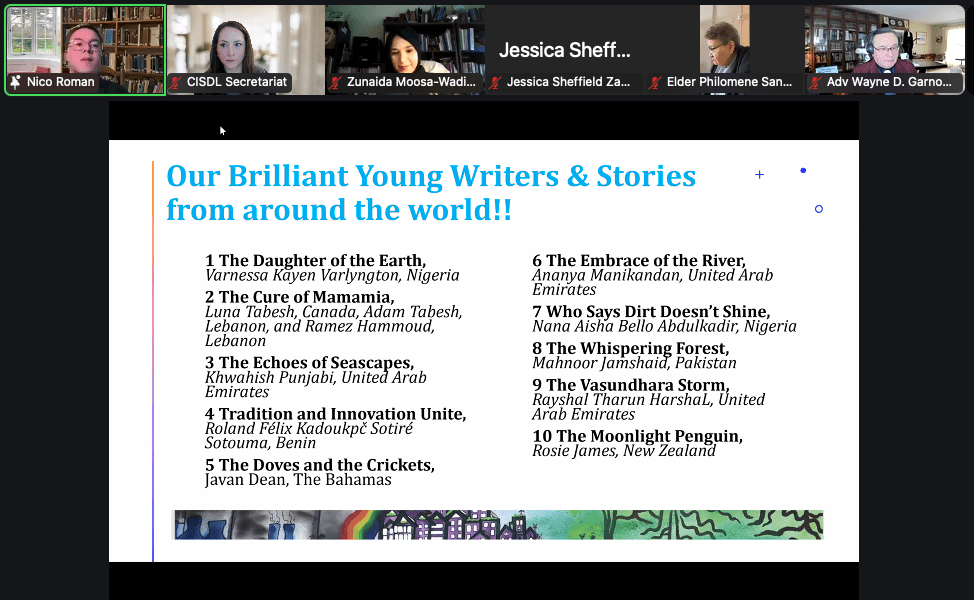Click Adv Wayne D. Garno's muted mic icon
Screen dimensions: 974x600
click(816, 82)
